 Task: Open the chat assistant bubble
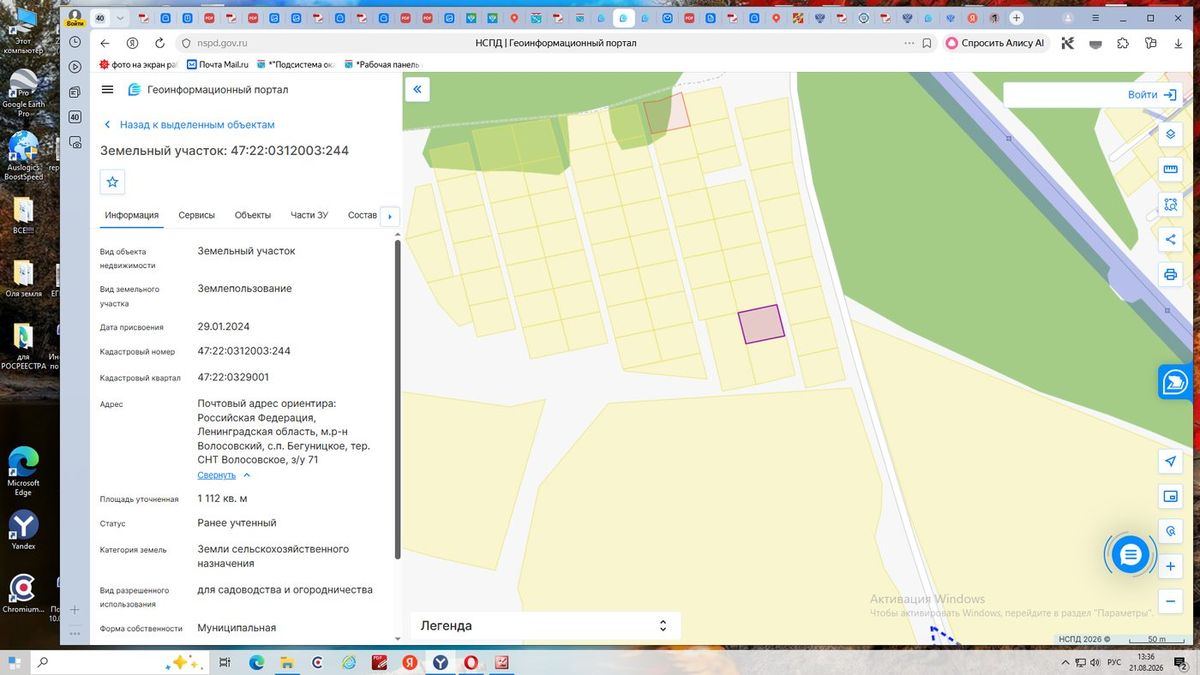coord(1130,555)
